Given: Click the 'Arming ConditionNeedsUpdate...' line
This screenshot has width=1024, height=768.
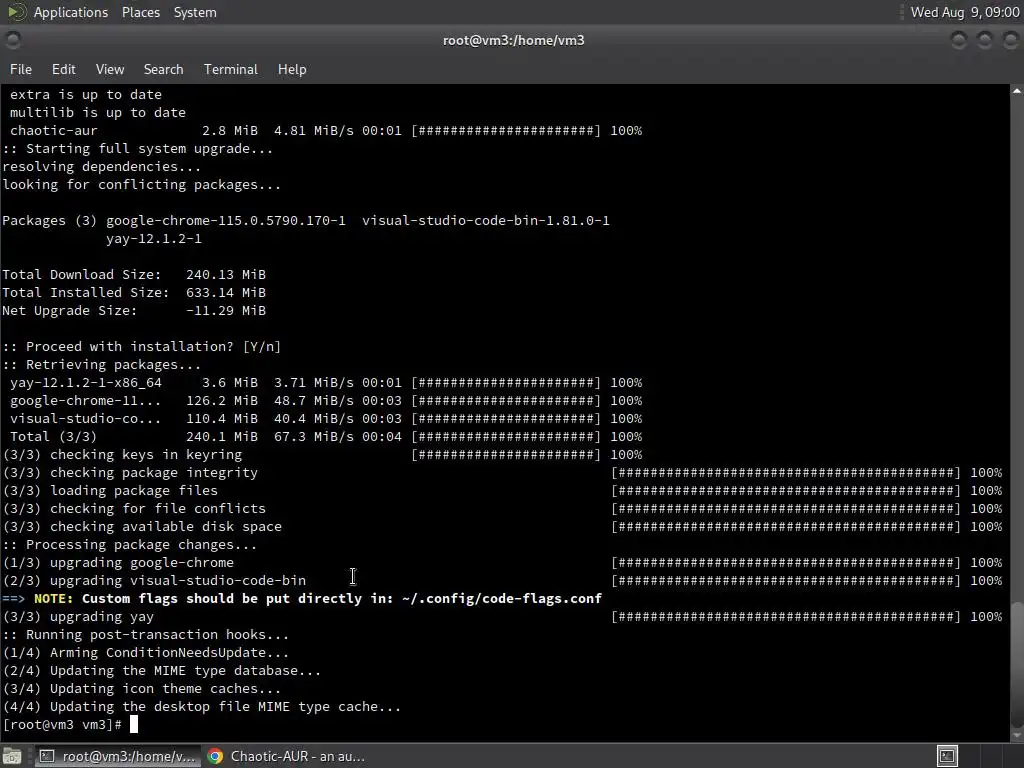Looking at the screenshot, I should point(145,653).
